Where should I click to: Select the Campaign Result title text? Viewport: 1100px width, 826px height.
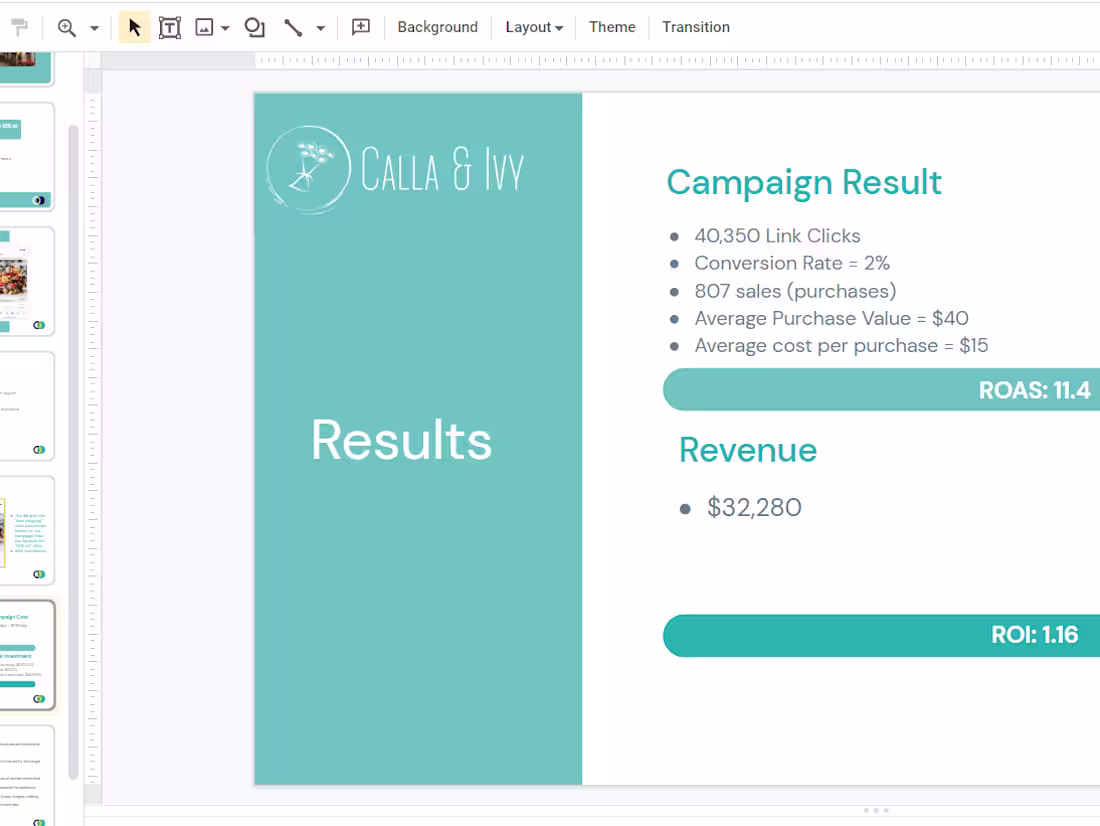tap(804, 182)
